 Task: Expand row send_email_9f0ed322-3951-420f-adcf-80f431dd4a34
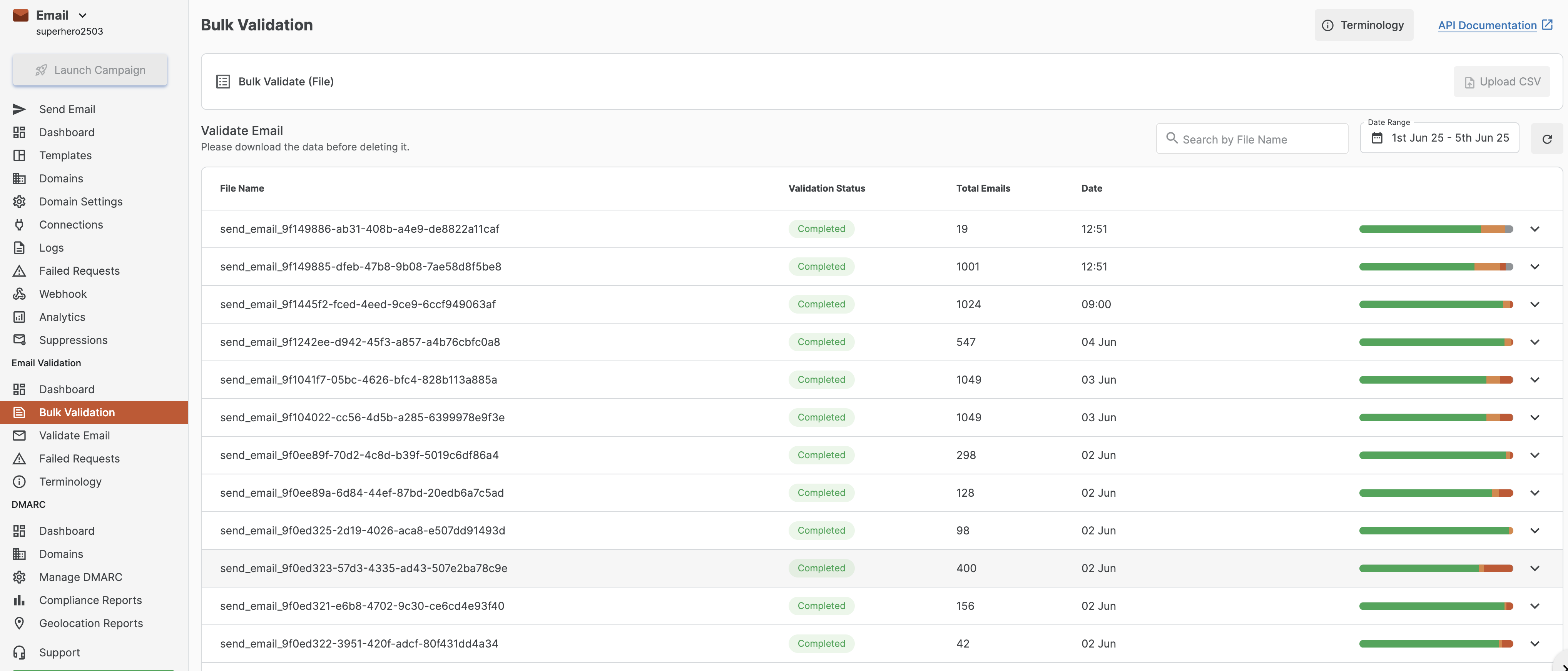pyautogui.click(x=1535, y=644)
